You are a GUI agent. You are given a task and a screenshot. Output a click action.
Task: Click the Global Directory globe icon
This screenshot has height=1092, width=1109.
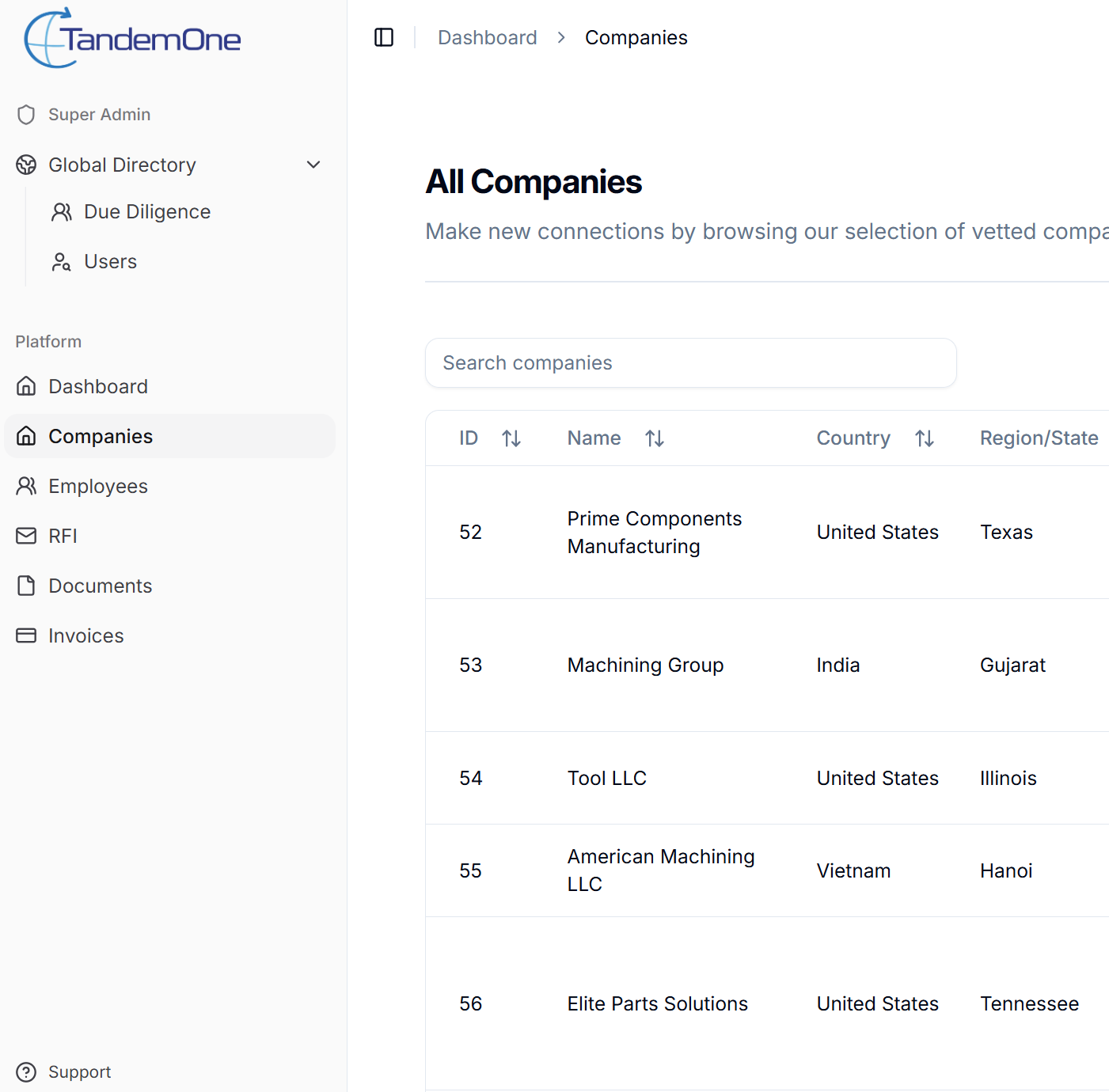pos(26,165)
